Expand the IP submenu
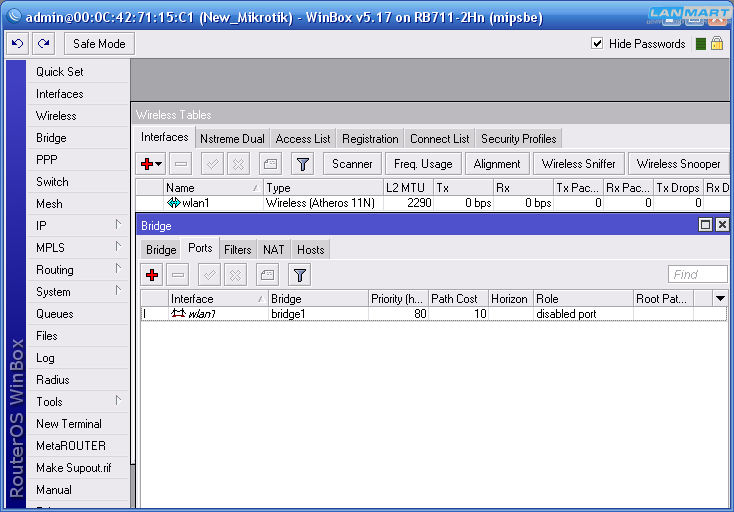The height and width of the screenshot is (512, 734). pyautogui.click(x=78, y=226)
